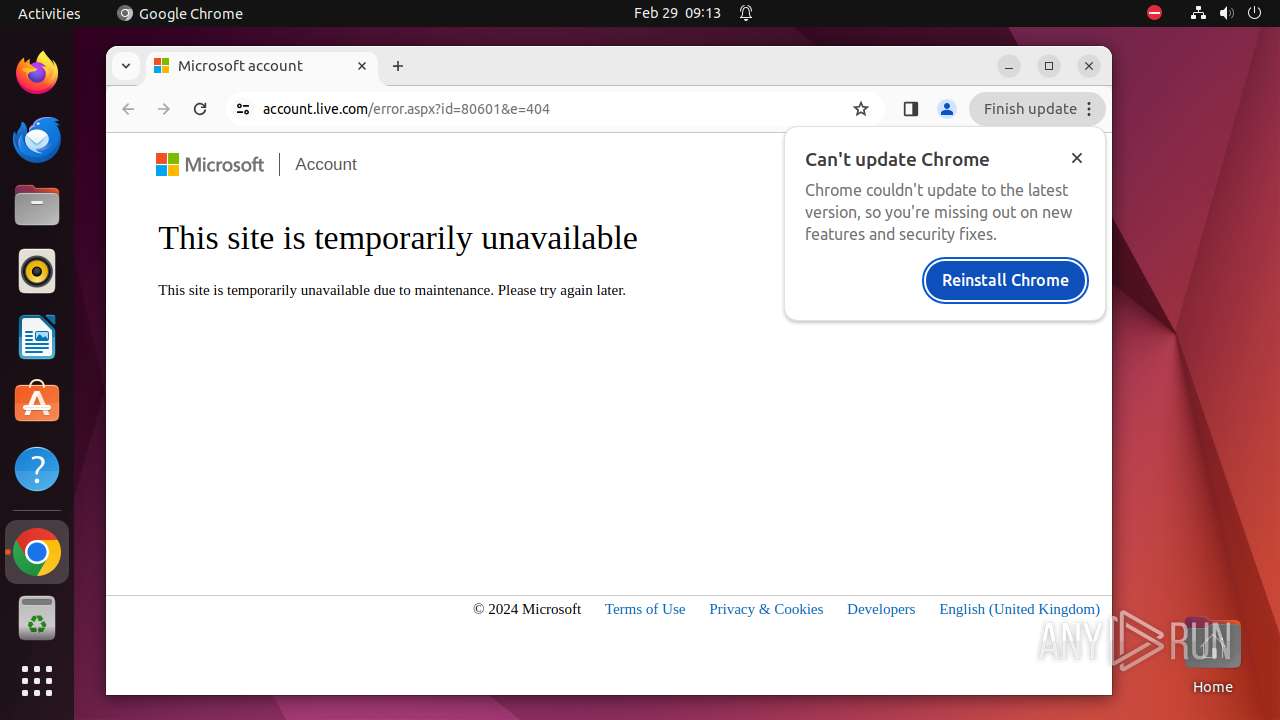Maximize the Chrome window

pos(1049,66)
